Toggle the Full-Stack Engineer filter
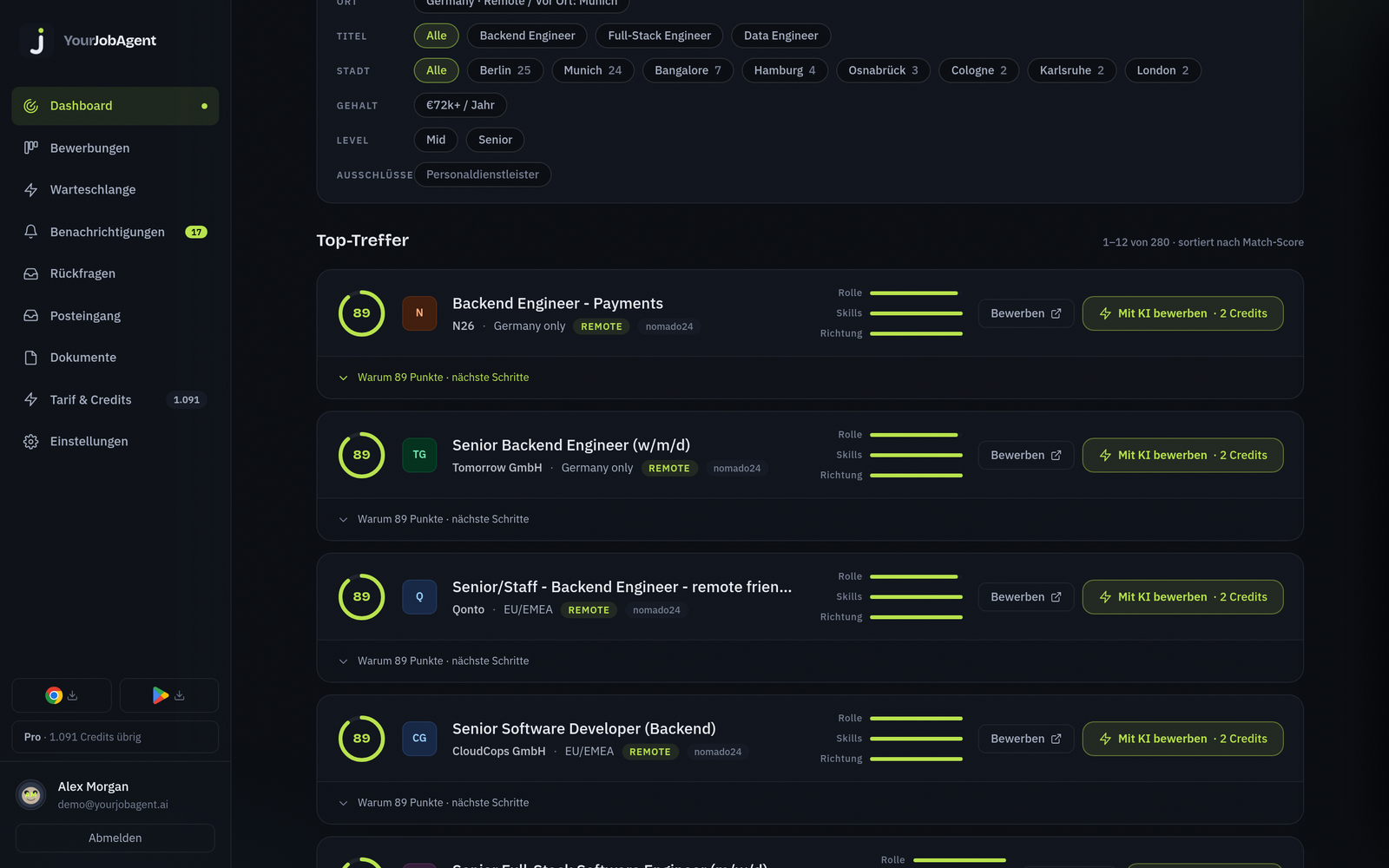This screenshot has height=868, width=1389. (659, 36)
